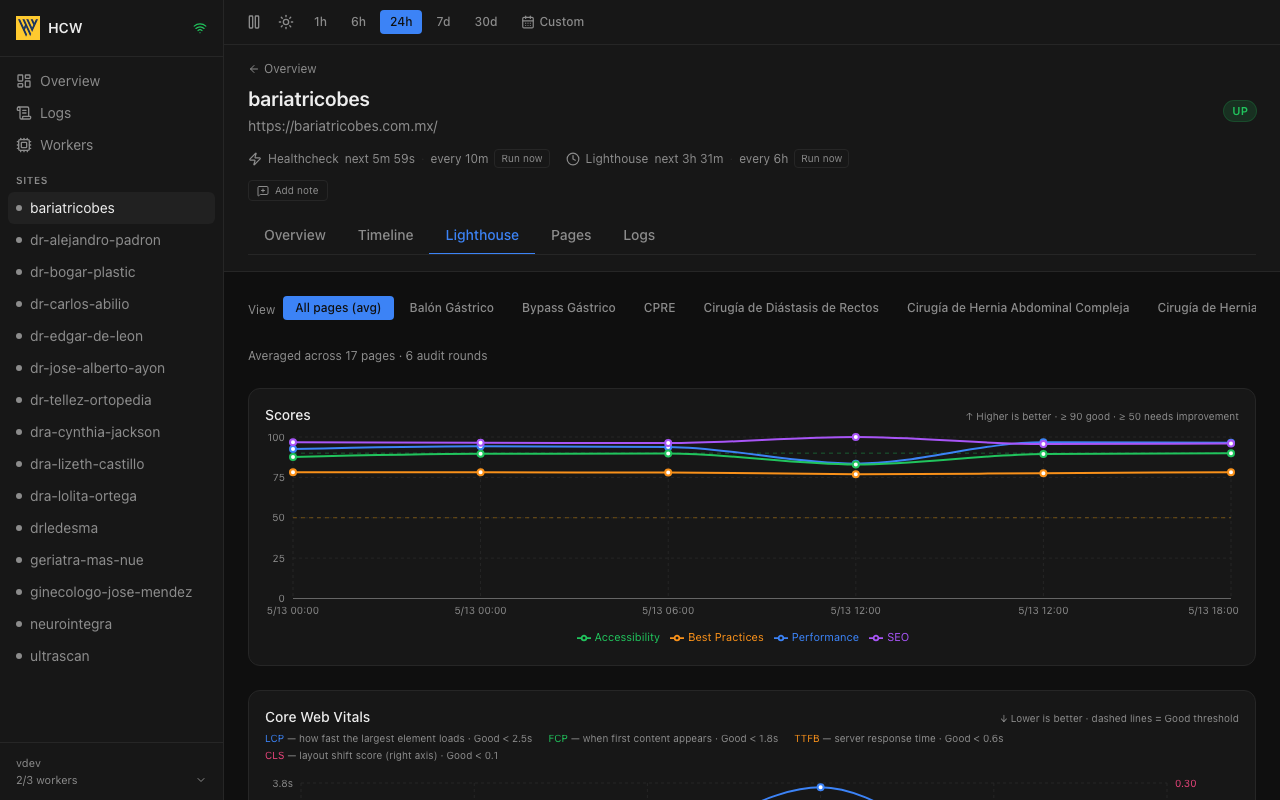
Task: Open the dra-lolita-ortega site
Action: [x=111, y=496]
